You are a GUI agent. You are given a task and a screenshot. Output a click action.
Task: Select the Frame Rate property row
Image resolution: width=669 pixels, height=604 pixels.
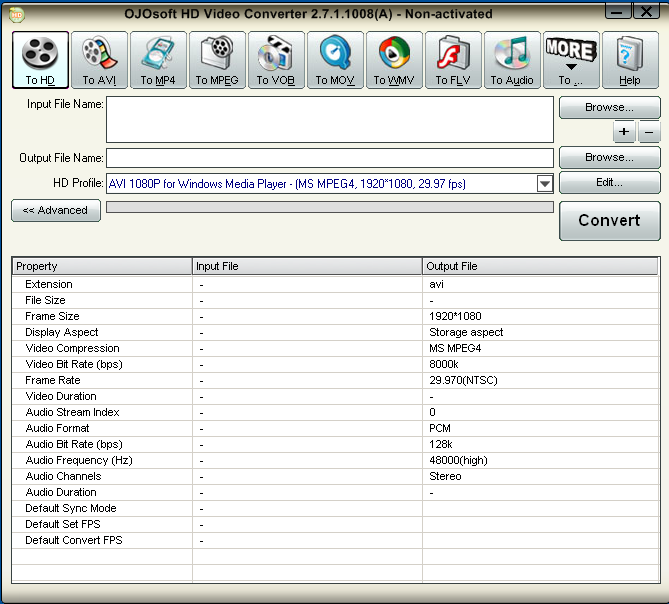[x=335, y=380]
